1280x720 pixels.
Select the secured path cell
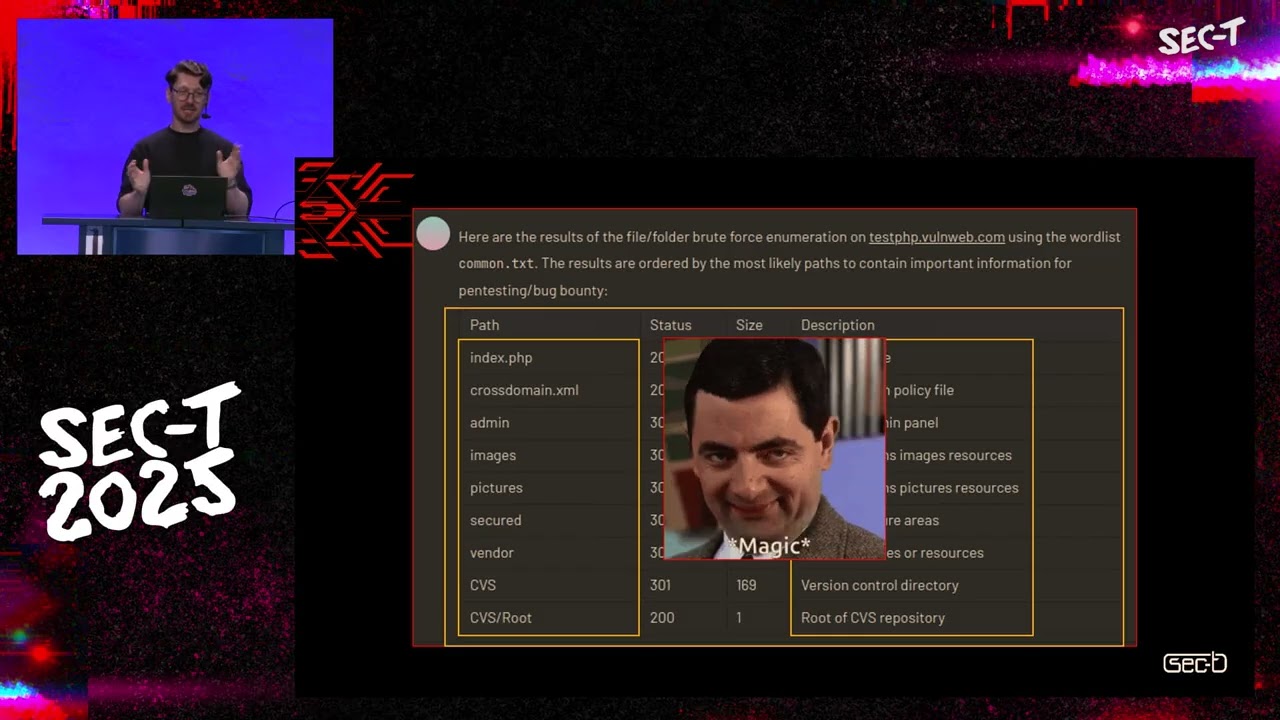(495, 520)
